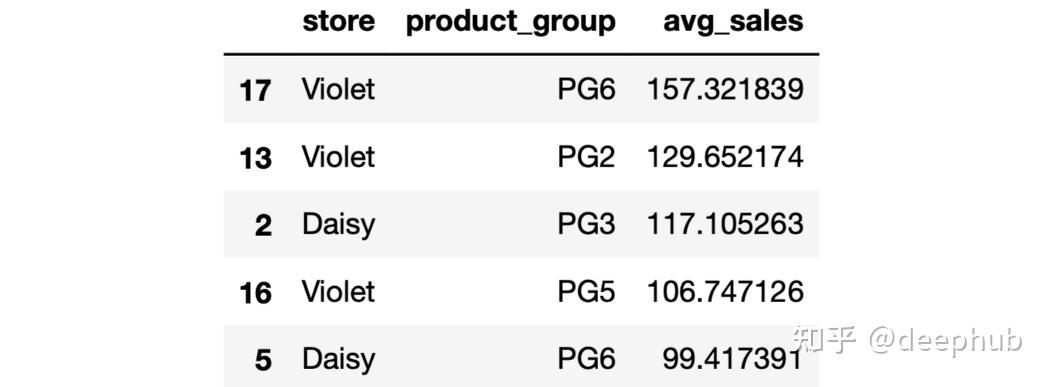
Task: Click the value 117.105263
Action: [725, 224]
